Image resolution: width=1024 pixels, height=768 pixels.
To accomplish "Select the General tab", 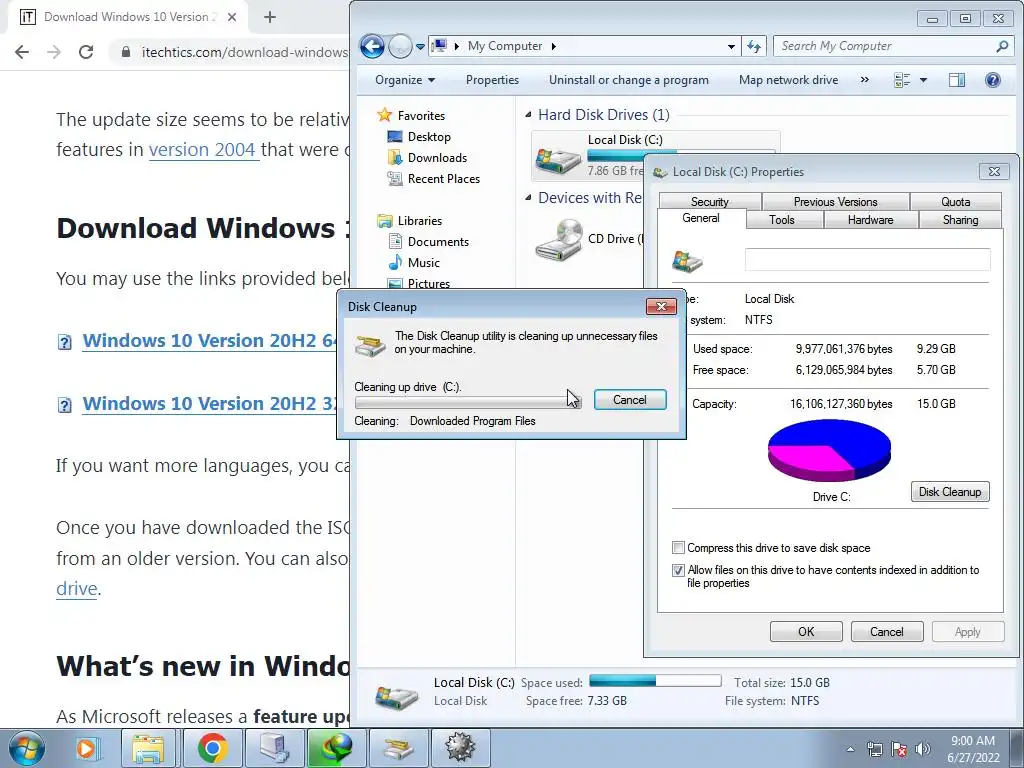I will click(701, 218).
